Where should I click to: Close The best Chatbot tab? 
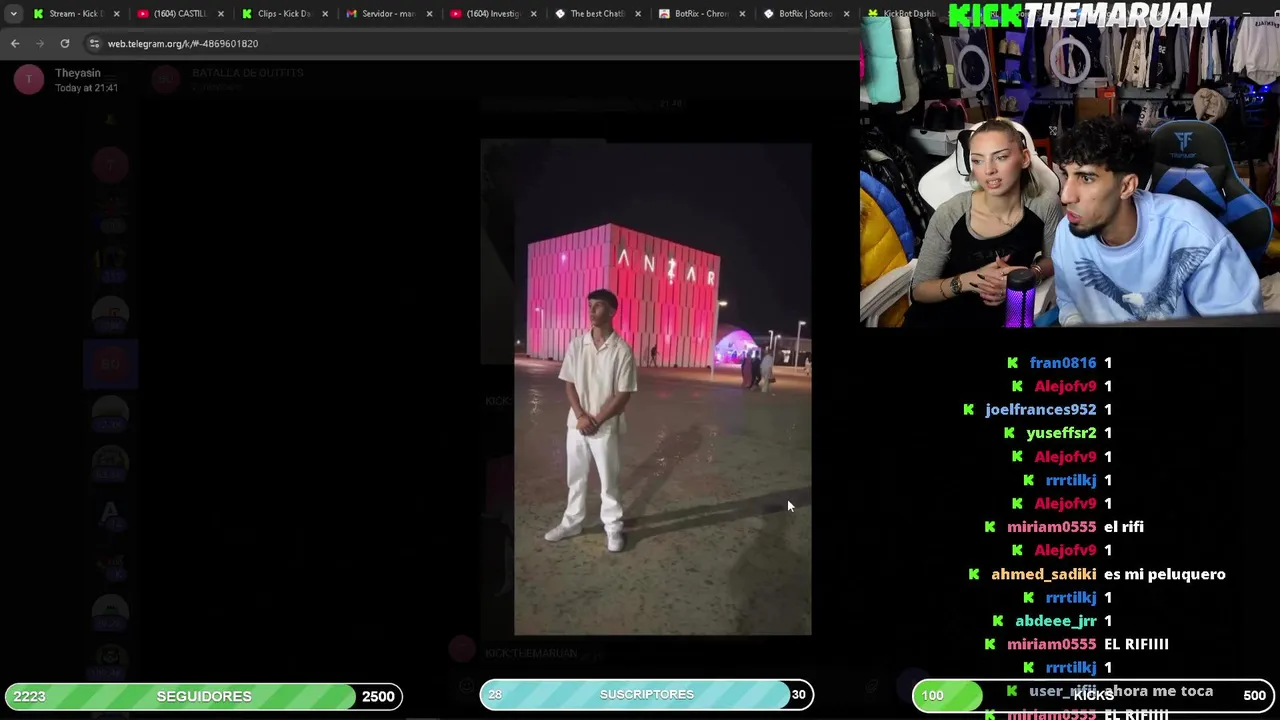point(637,14)
